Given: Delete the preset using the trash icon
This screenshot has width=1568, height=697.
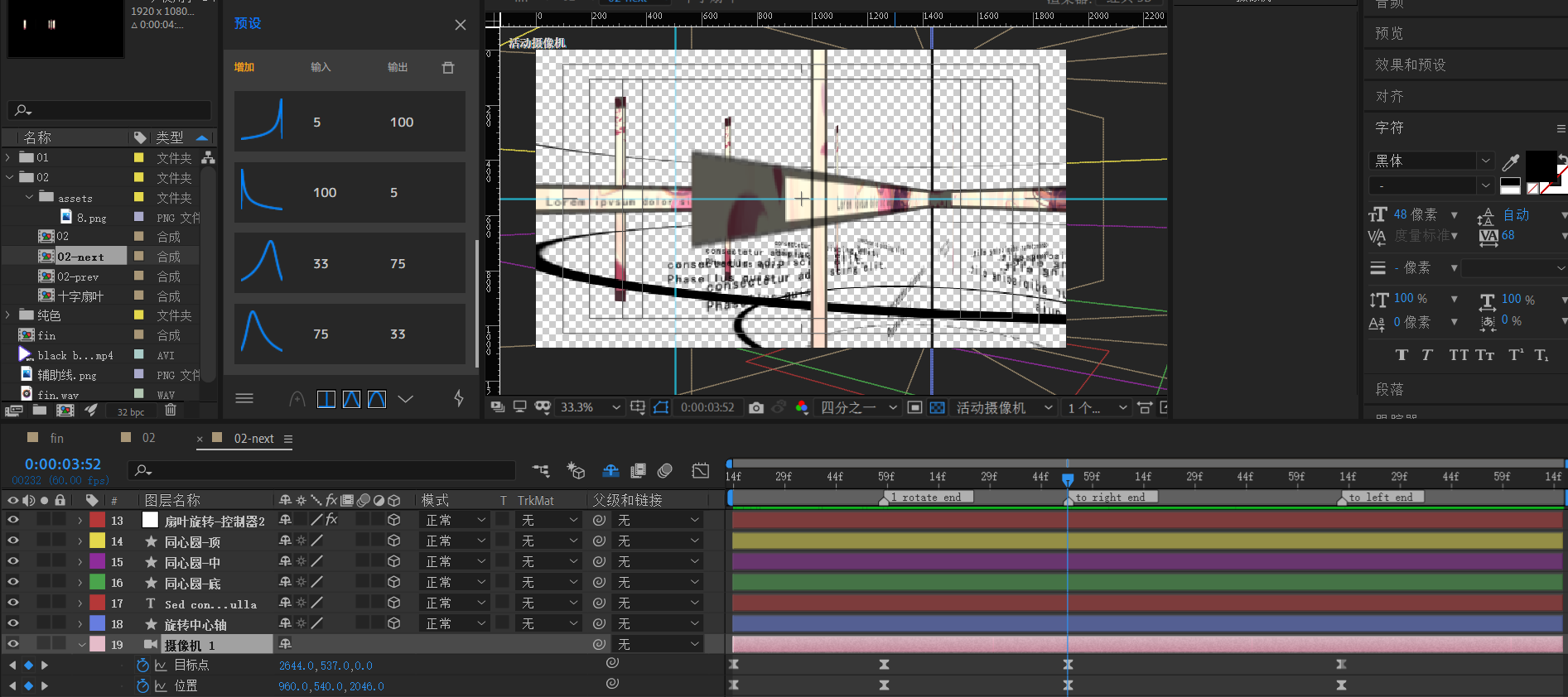Looking at the screenshot, I should click(x=448, y=67).
